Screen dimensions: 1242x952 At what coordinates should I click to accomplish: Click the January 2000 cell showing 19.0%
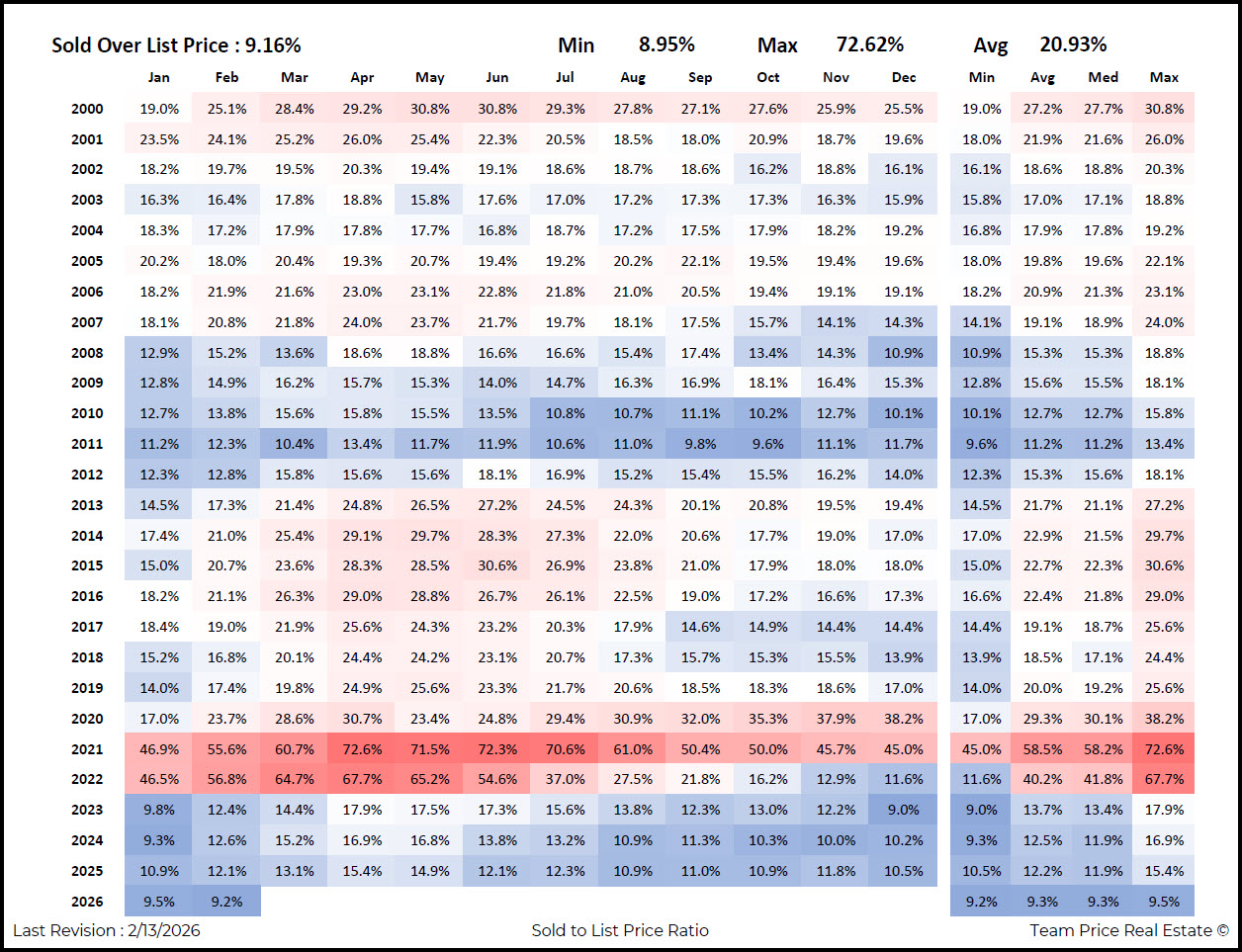coord(159,109)
